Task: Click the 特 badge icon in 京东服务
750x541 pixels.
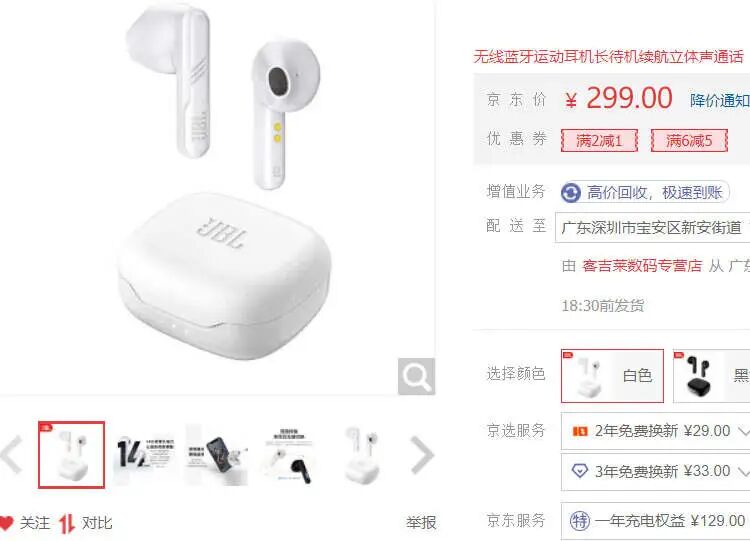Action: (x=580, y=520)
